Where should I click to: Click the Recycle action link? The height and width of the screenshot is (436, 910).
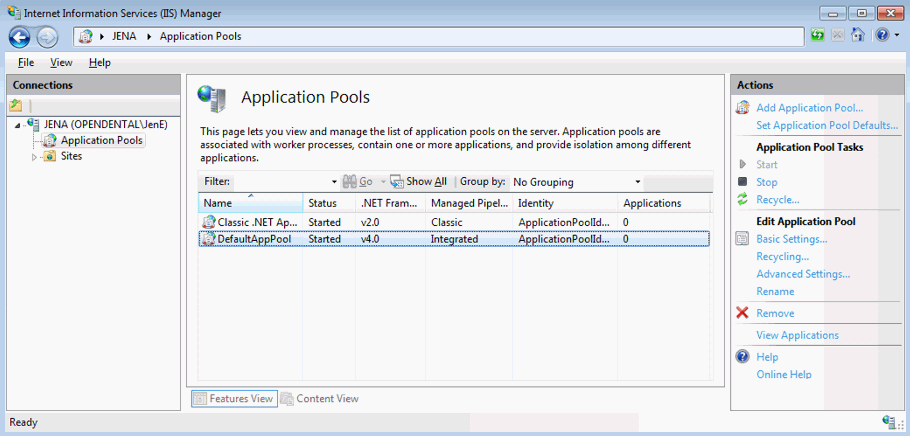(x=778, y=200)
